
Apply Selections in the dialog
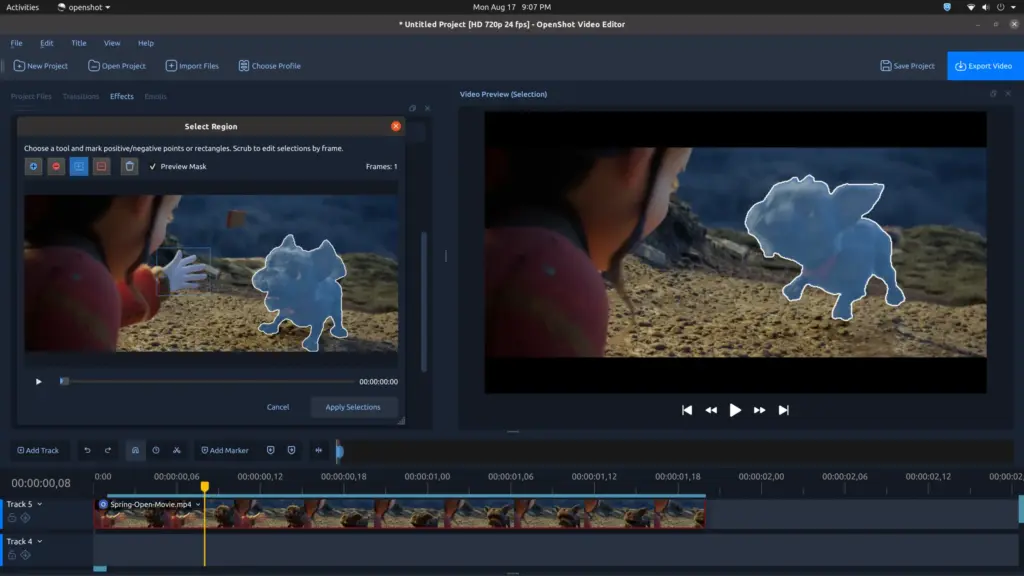coord(353,407)
